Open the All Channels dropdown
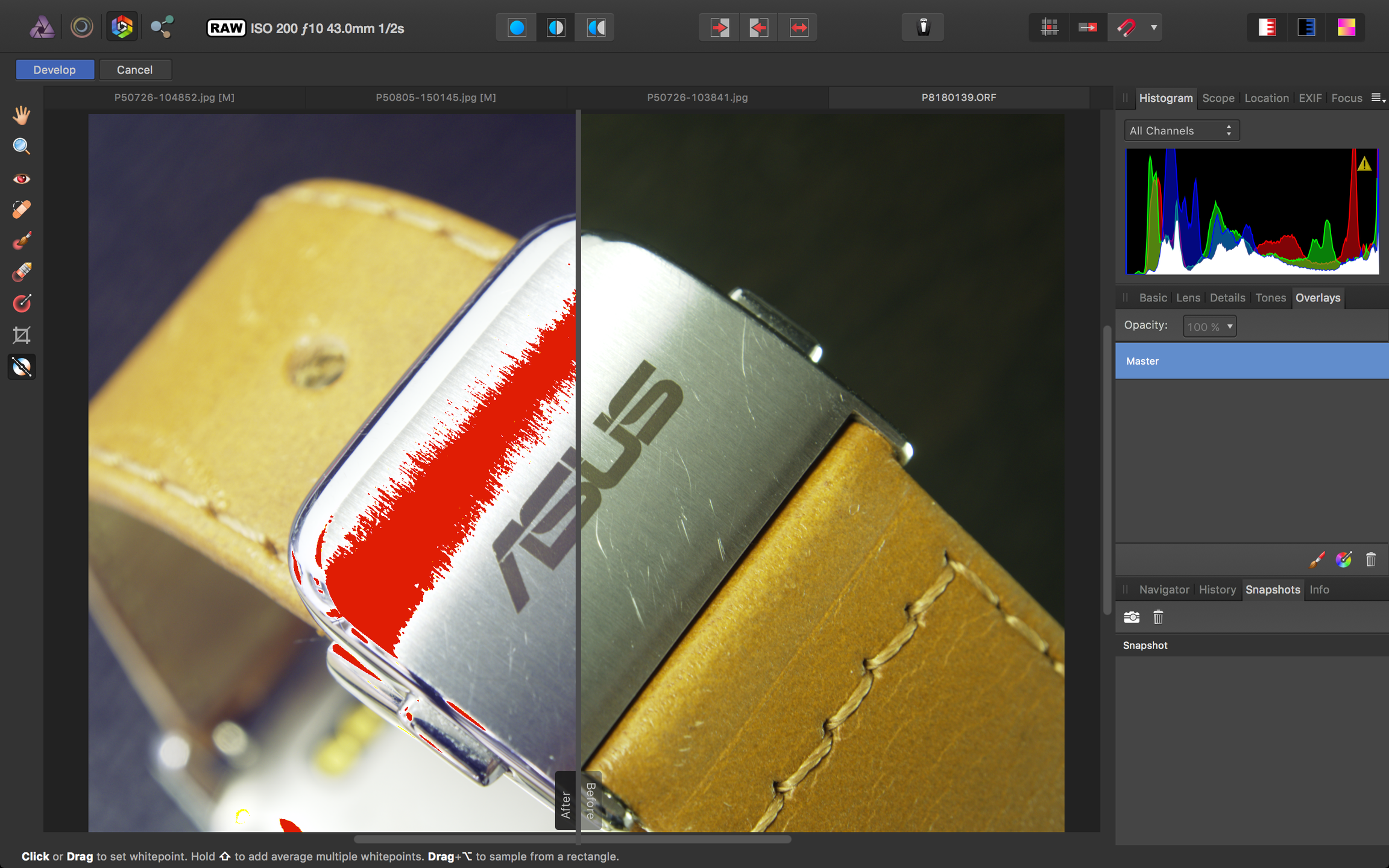Viewport: 1389px width, 868px height. 1182,131
